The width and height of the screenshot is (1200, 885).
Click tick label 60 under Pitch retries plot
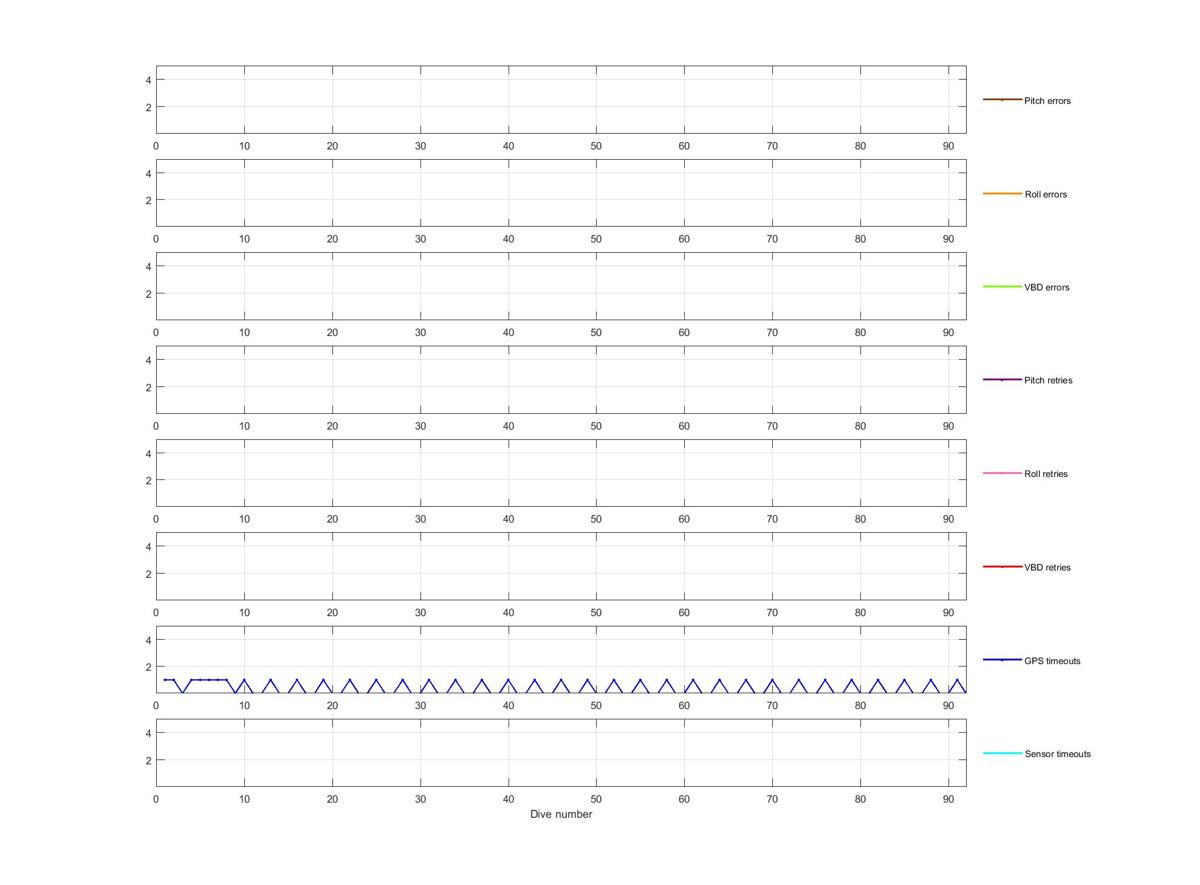coord(684,426)
